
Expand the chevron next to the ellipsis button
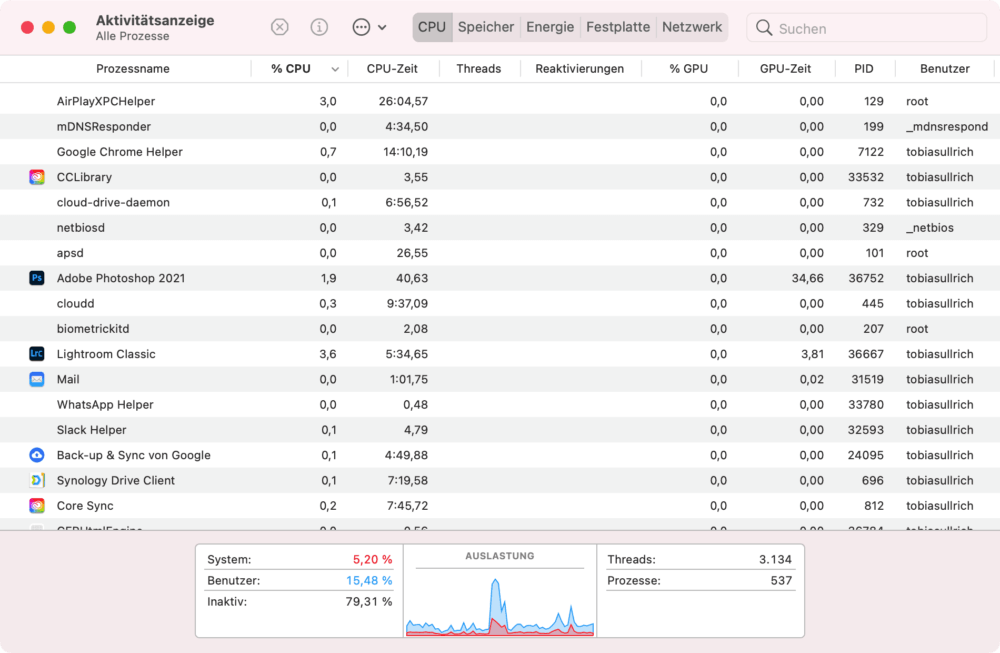[x=382, y=27]
